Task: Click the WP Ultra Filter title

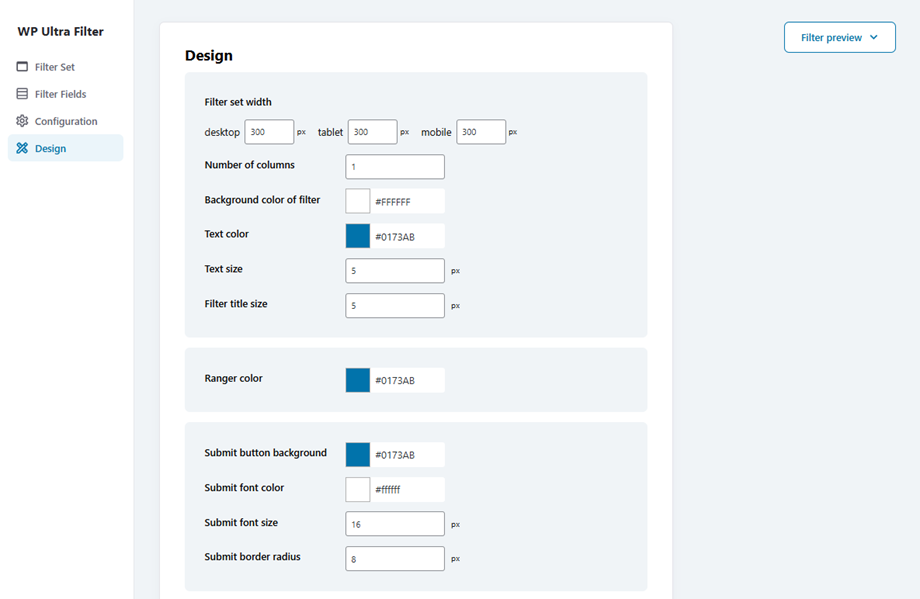Action: (x=60, y=31)
